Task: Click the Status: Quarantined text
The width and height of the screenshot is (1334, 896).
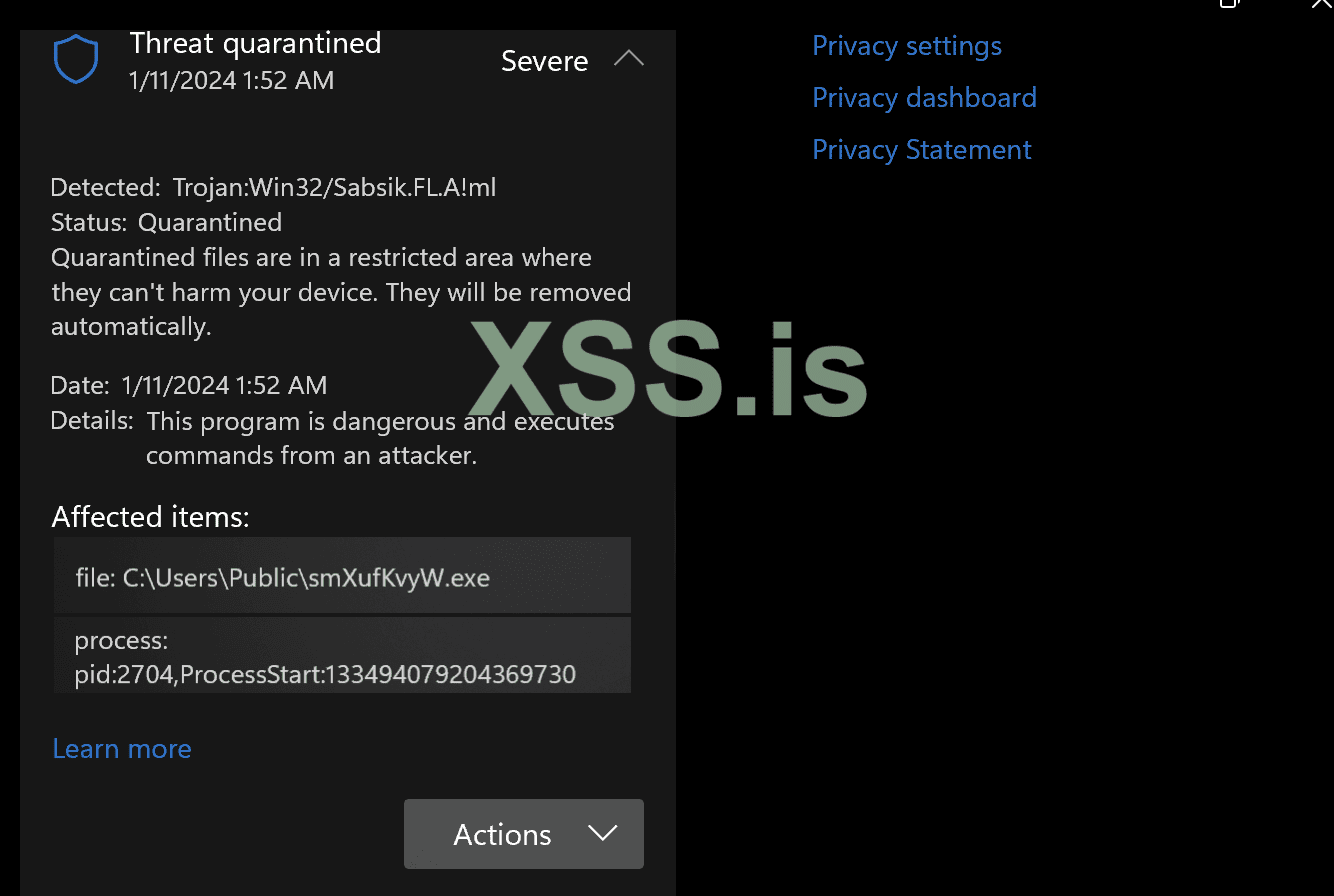Action: coord(166,222)
